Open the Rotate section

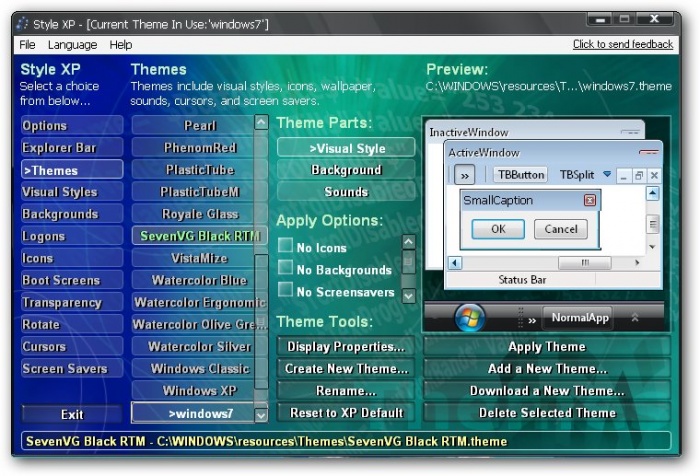coord(72,324)
